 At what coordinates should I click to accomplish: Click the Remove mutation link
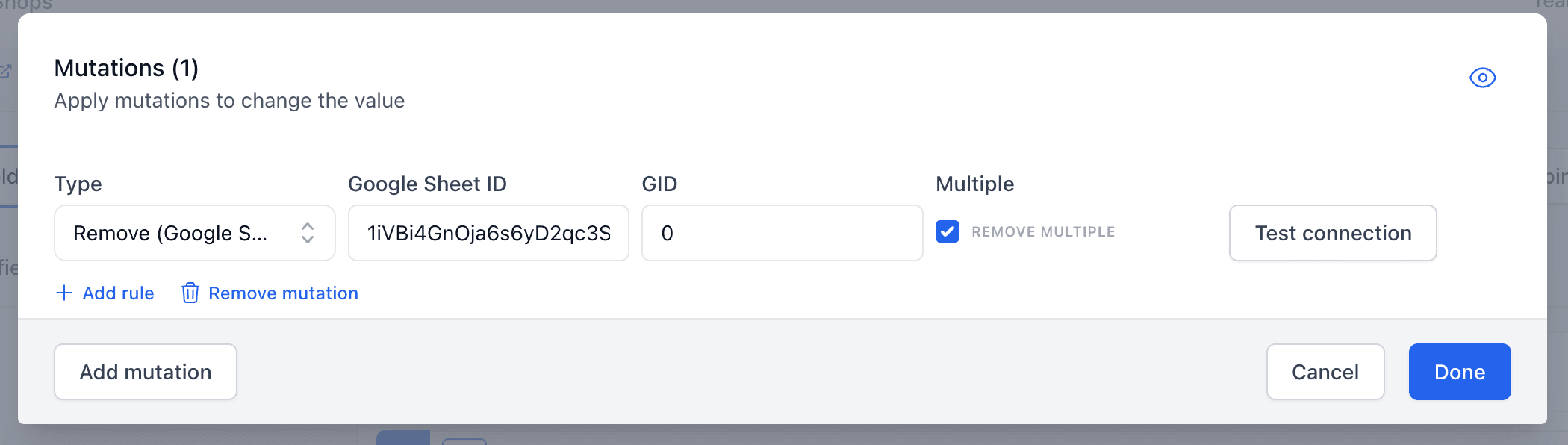(283, 293)
